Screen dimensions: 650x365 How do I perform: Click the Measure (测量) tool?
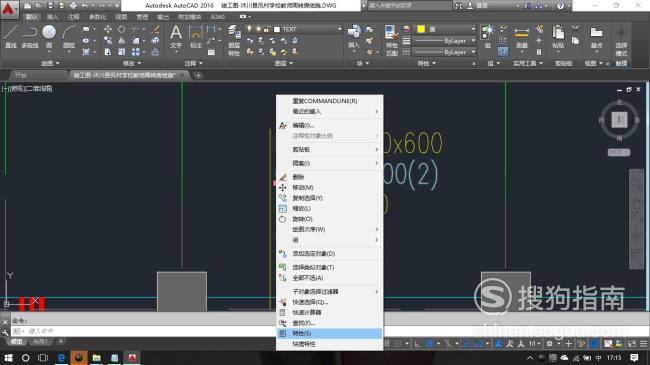[x=522, y=37]
